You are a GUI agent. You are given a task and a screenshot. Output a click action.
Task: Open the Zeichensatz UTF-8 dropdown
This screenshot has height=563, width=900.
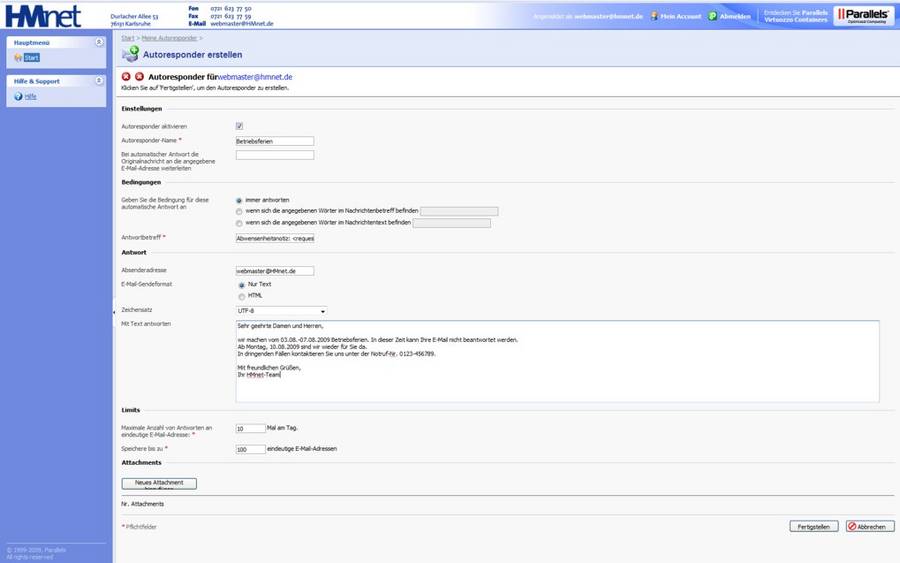click(x=281, y=310)
